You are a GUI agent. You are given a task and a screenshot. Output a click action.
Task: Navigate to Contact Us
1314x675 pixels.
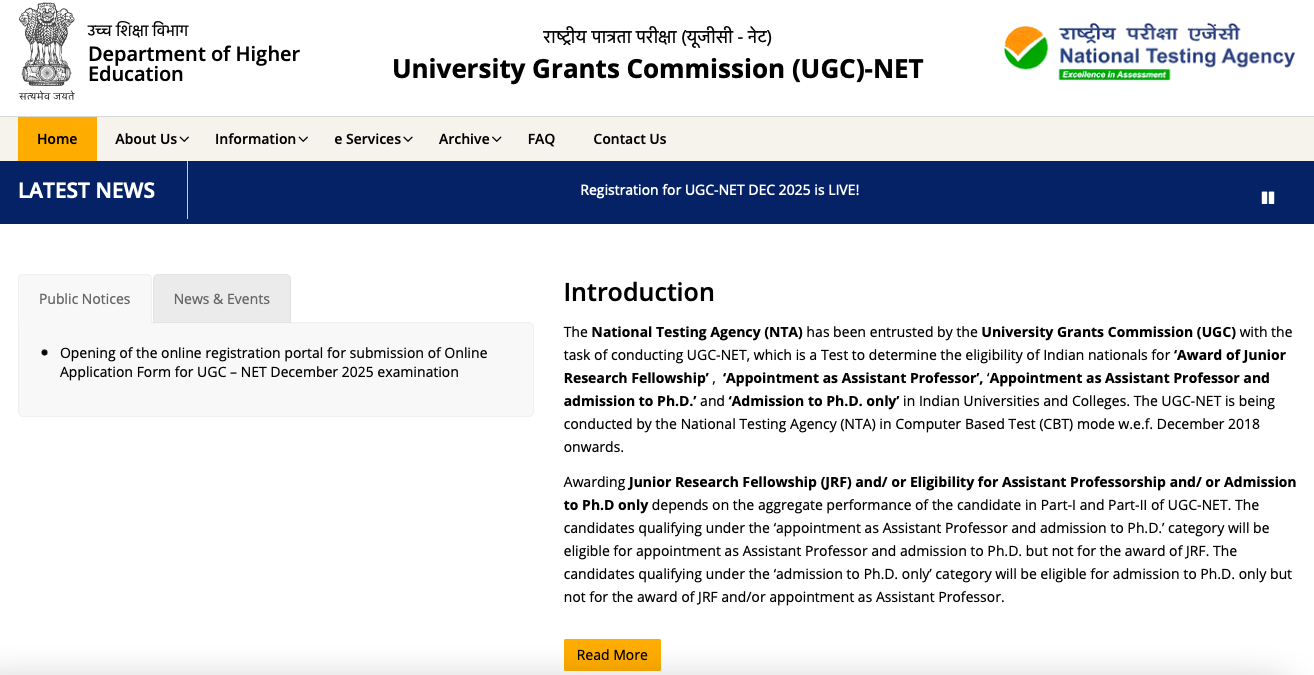pos(629,139)
